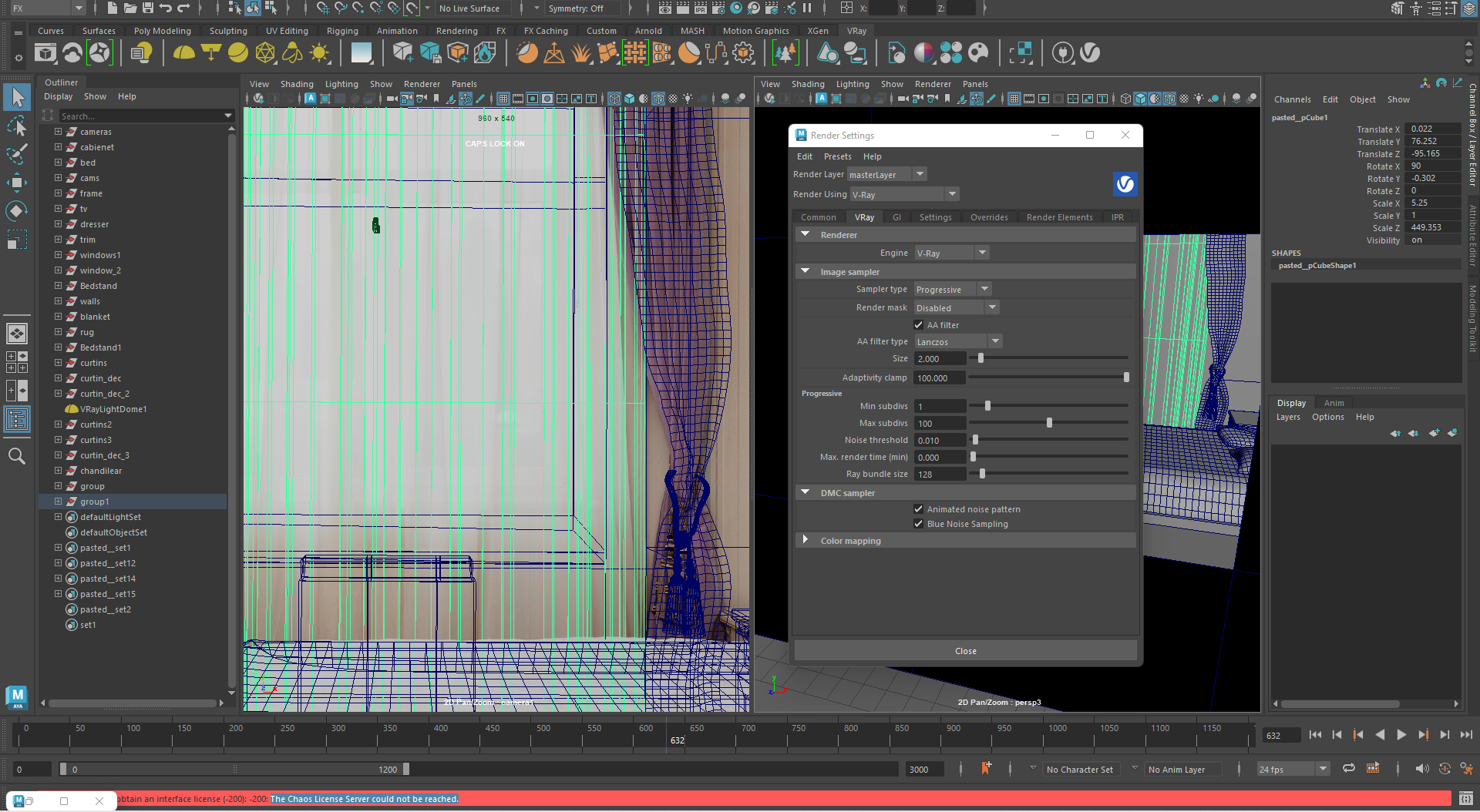Open the Sampler type Progressive dropdown
1480x812 pixels.
(953, 290)
